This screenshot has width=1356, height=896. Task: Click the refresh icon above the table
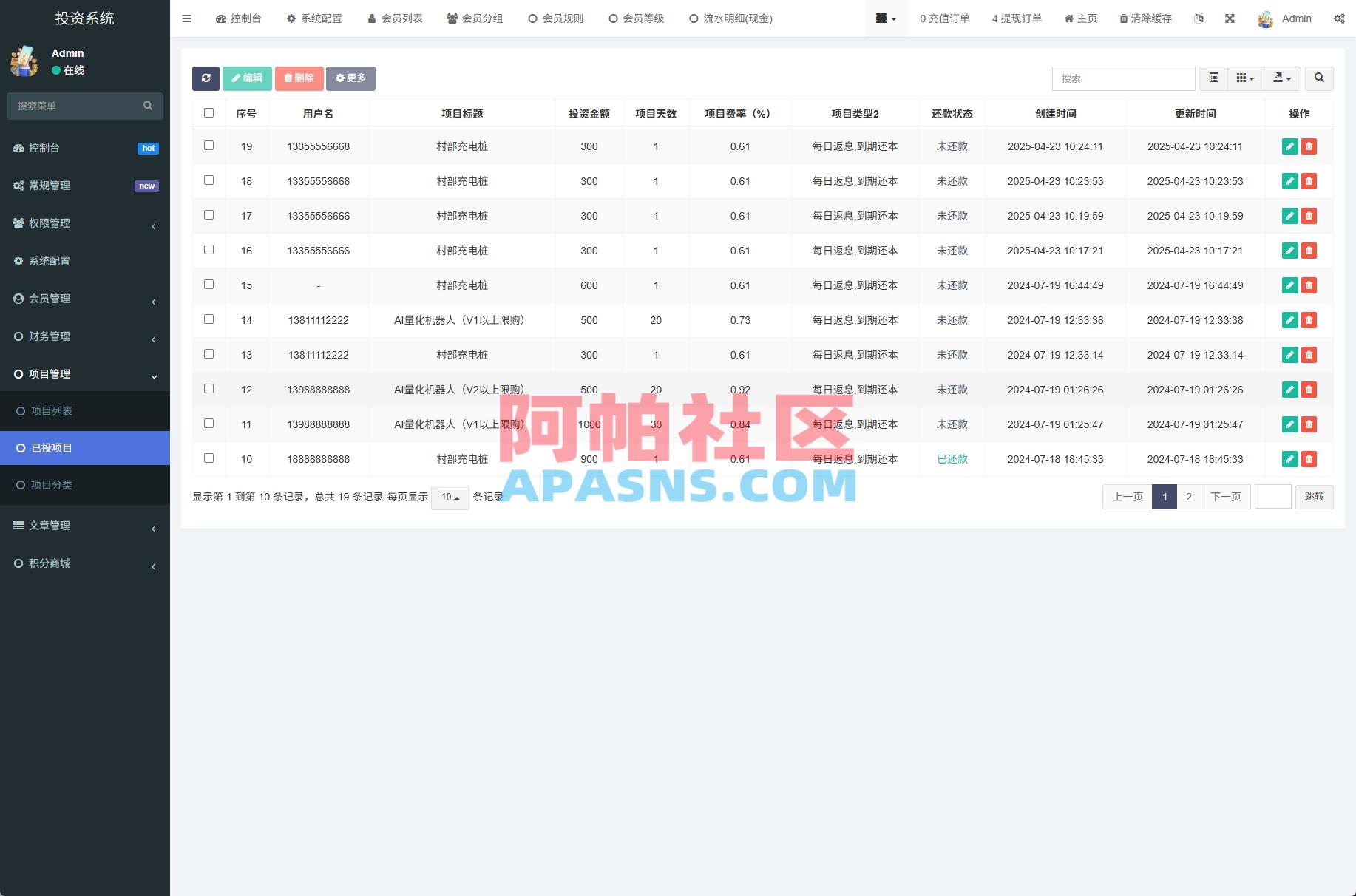[x=206, y=78]
